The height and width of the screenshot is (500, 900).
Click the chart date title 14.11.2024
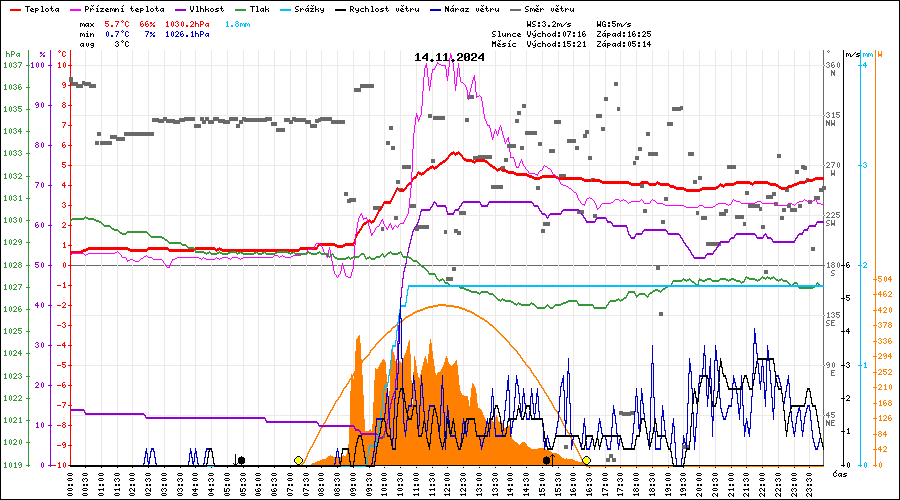pyautogui.click(x=449, y=57)
